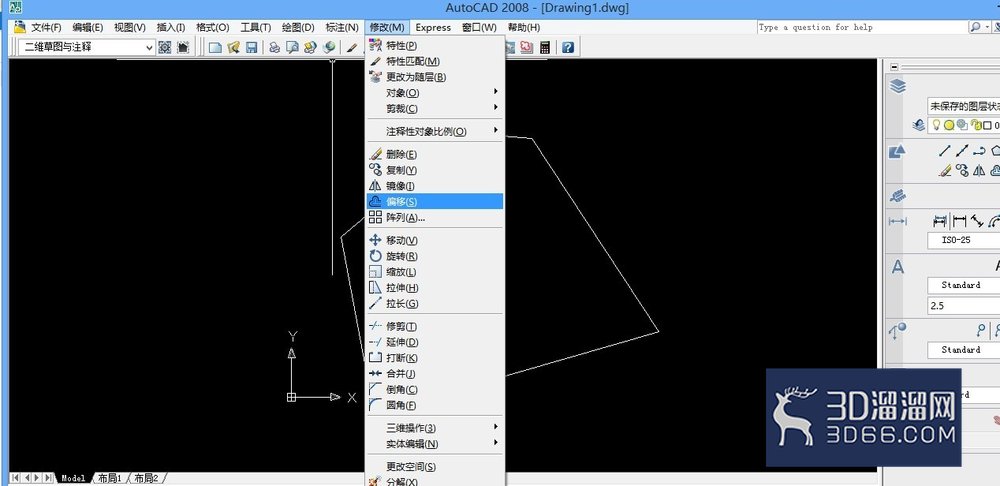Open the 标注(N) Dimension menu

pos(342,27)
